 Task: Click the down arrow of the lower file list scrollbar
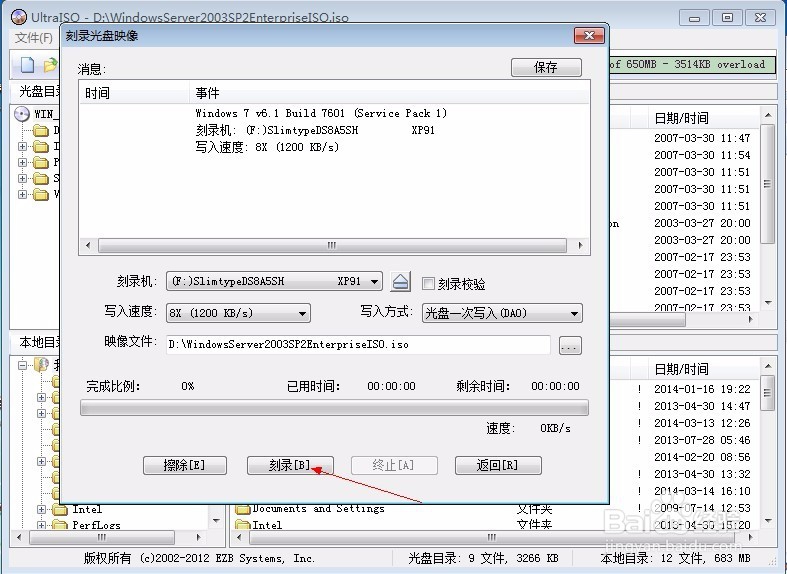coord(767,521)
